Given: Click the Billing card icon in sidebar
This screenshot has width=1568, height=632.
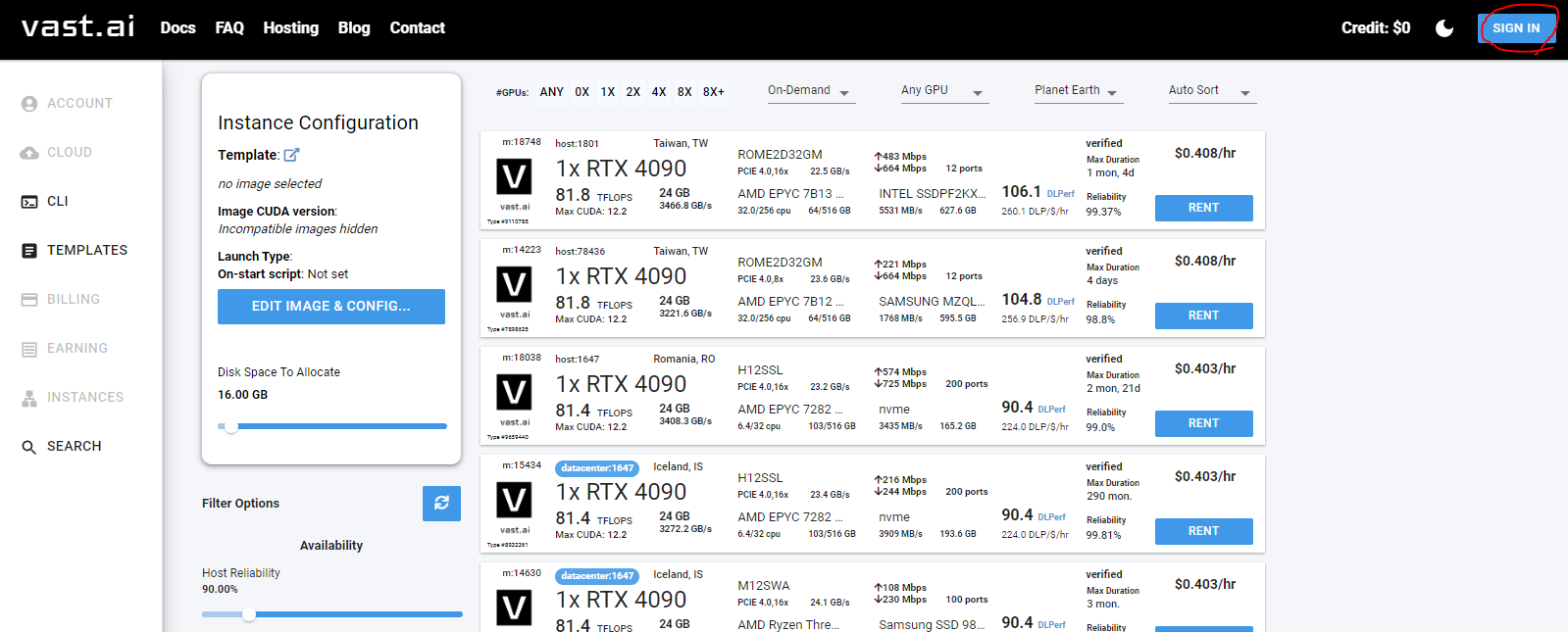Looking at the screenshot, I should 29,300.
